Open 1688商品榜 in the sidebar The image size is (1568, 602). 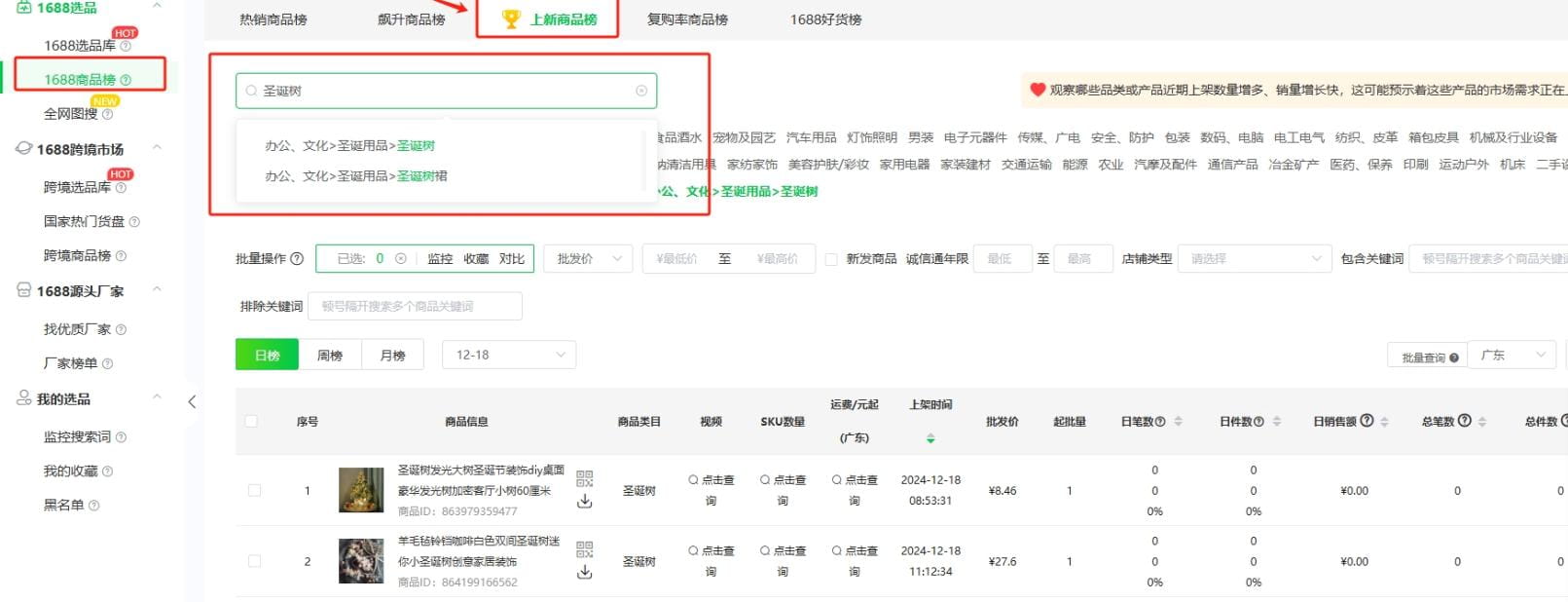pos(80,80)
